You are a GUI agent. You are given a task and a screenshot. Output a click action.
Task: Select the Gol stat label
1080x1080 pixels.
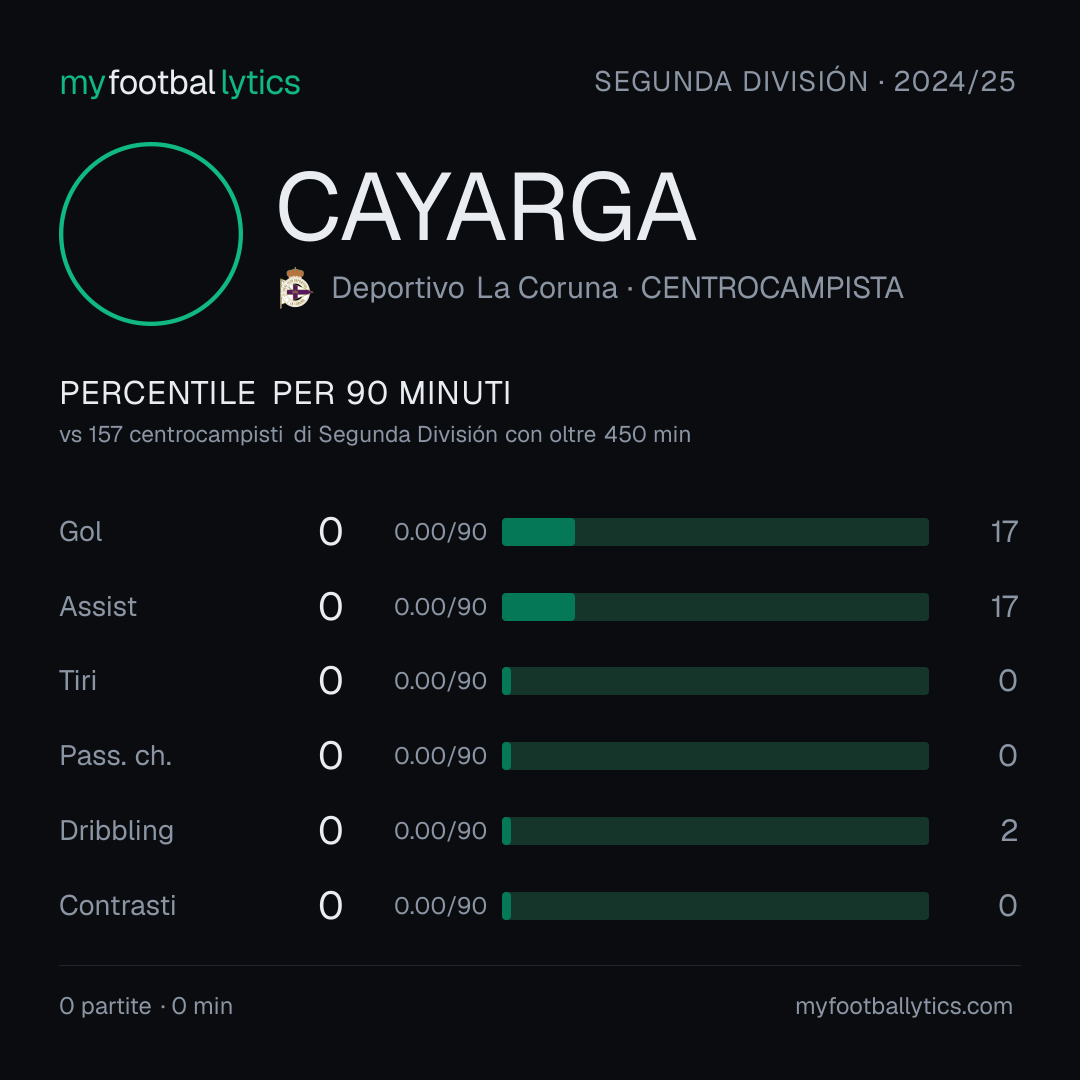(x=81, y=532)
